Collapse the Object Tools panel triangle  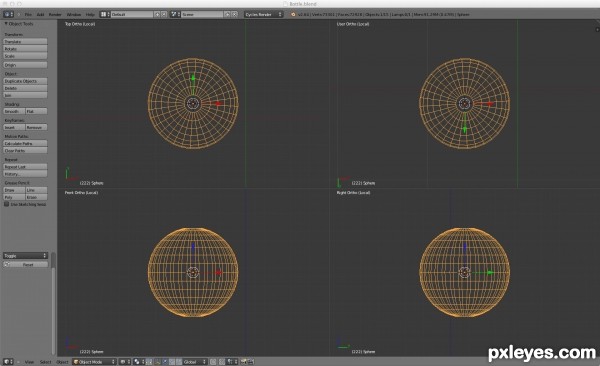pos(6,23)
